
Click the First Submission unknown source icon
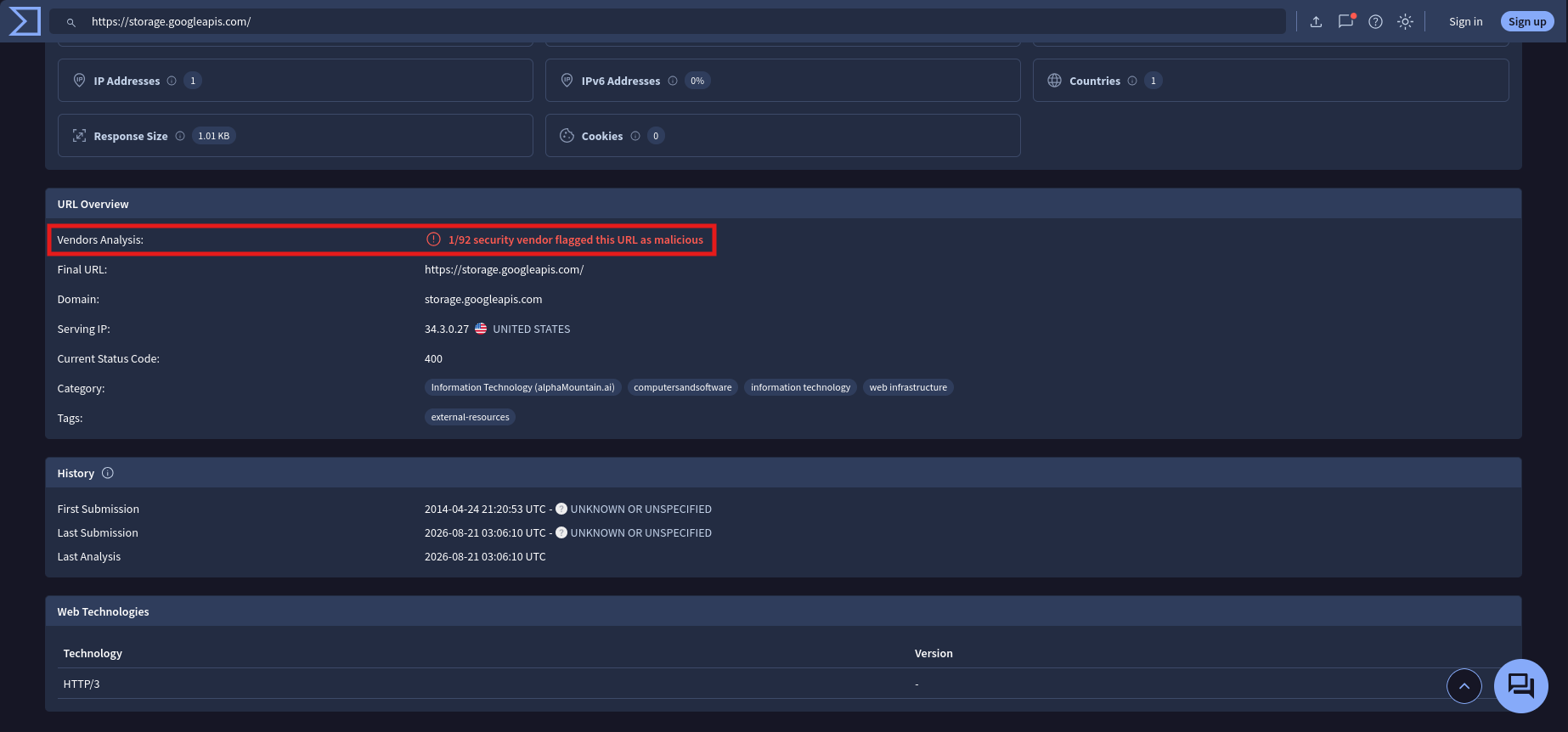[561, 509]
